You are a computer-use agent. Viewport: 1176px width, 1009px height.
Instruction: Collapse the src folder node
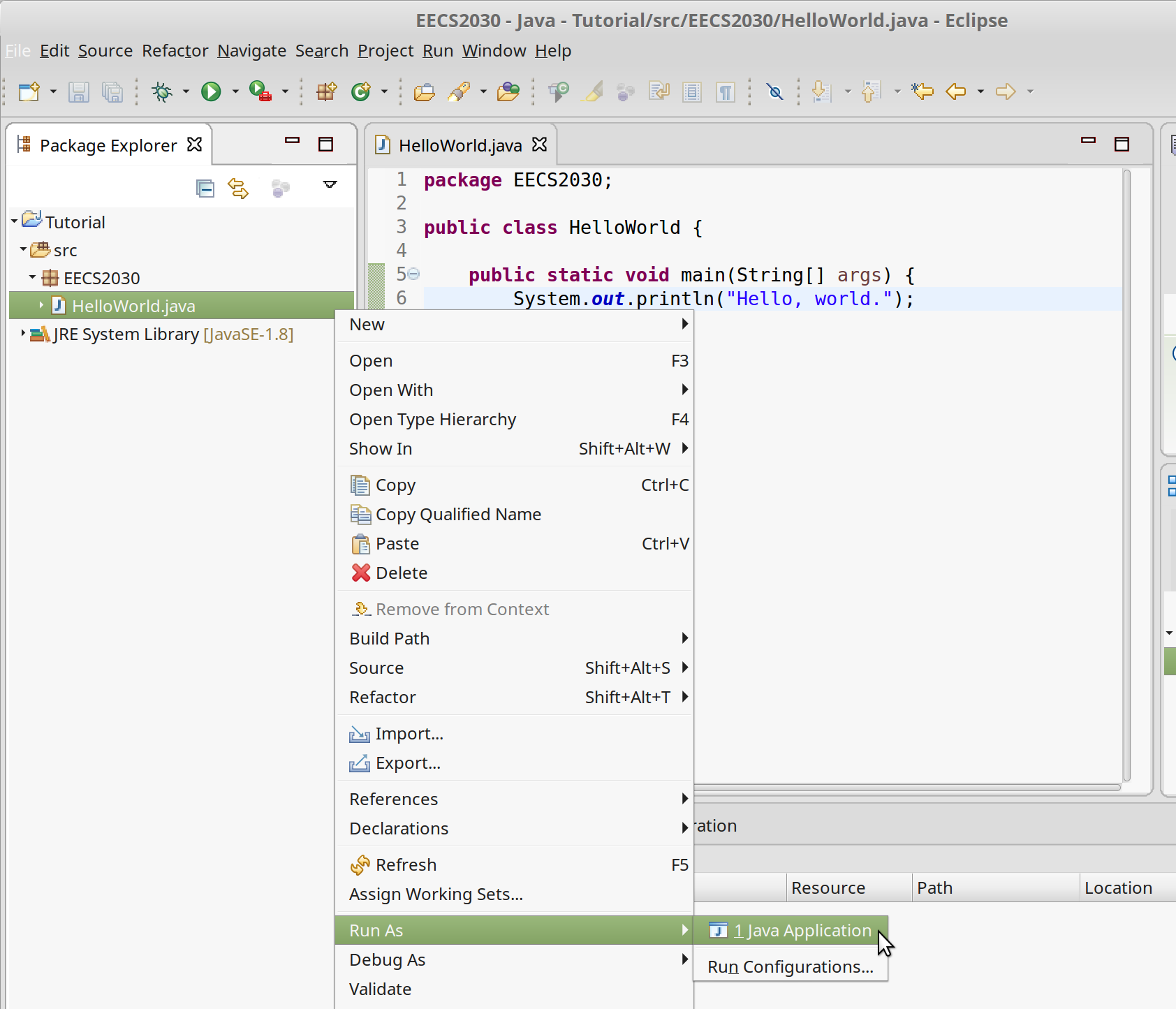click(23, 249)
